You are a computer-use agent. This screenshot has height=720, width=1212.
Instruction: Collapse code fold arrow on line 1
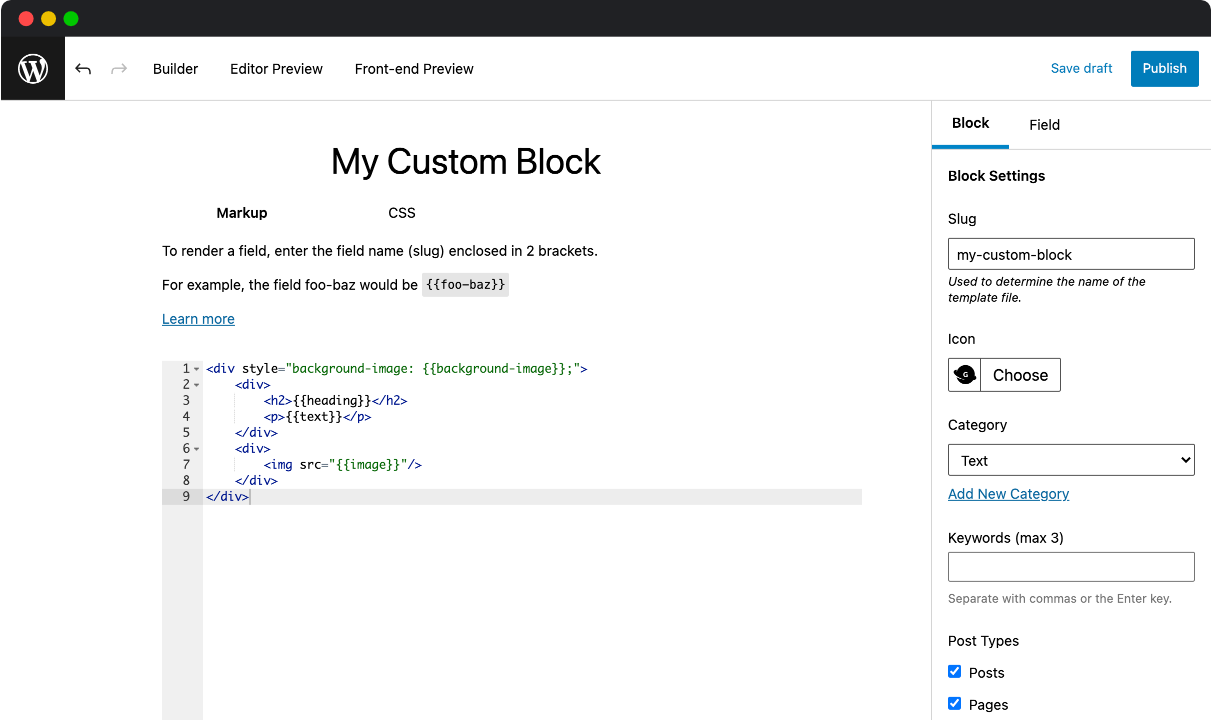click(x=197, y=369)
